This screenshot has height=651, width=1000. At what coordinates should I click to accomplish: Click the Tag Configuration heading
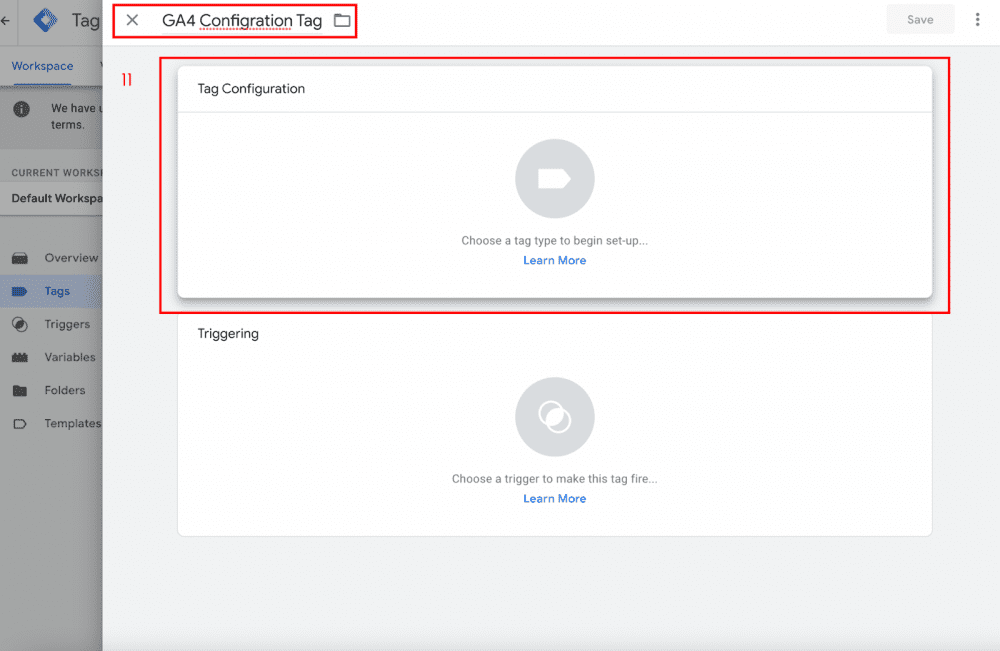tap(251, 89)
